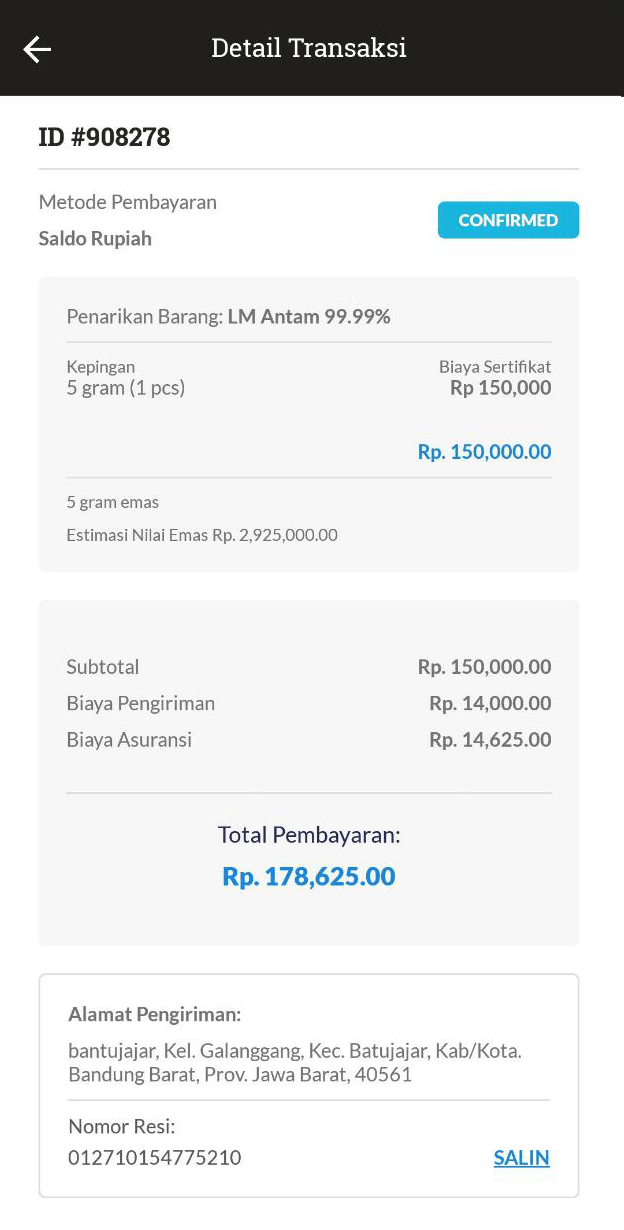Tap the Detail Transaksi header title
624x1230 pixels.
click(309, 48)
